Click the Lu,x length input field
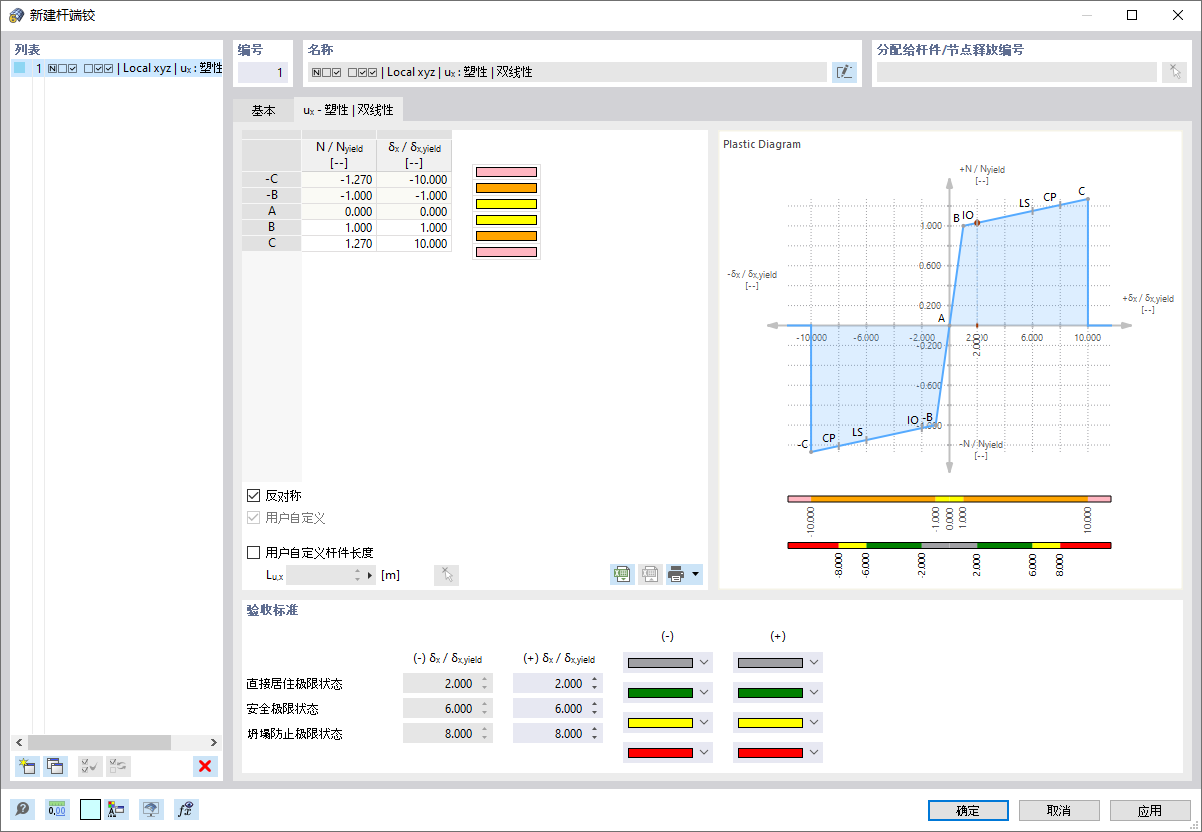This screenshot has width=1202, height=832. pyautogui.click(x=320, y=575)
